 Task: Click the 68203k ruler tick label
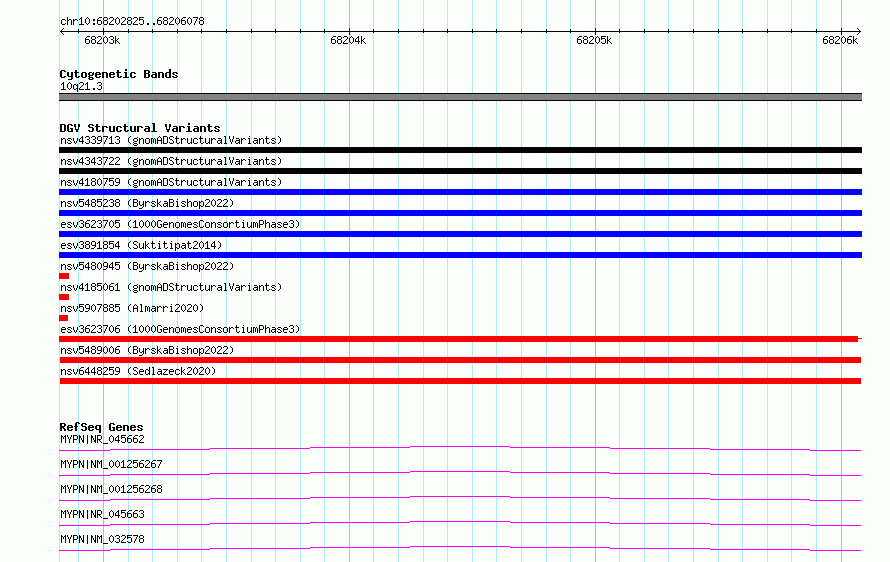[102, 40]
